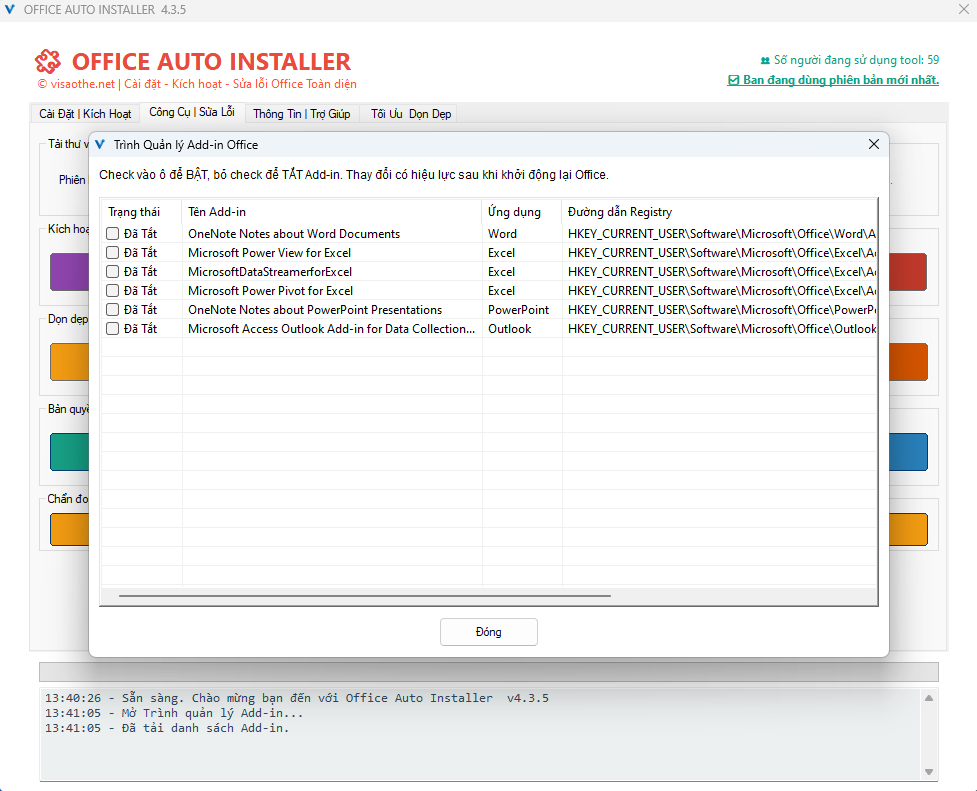Toggle Microsoft Access Outlook Add-in checkbox

coord(112,328)
